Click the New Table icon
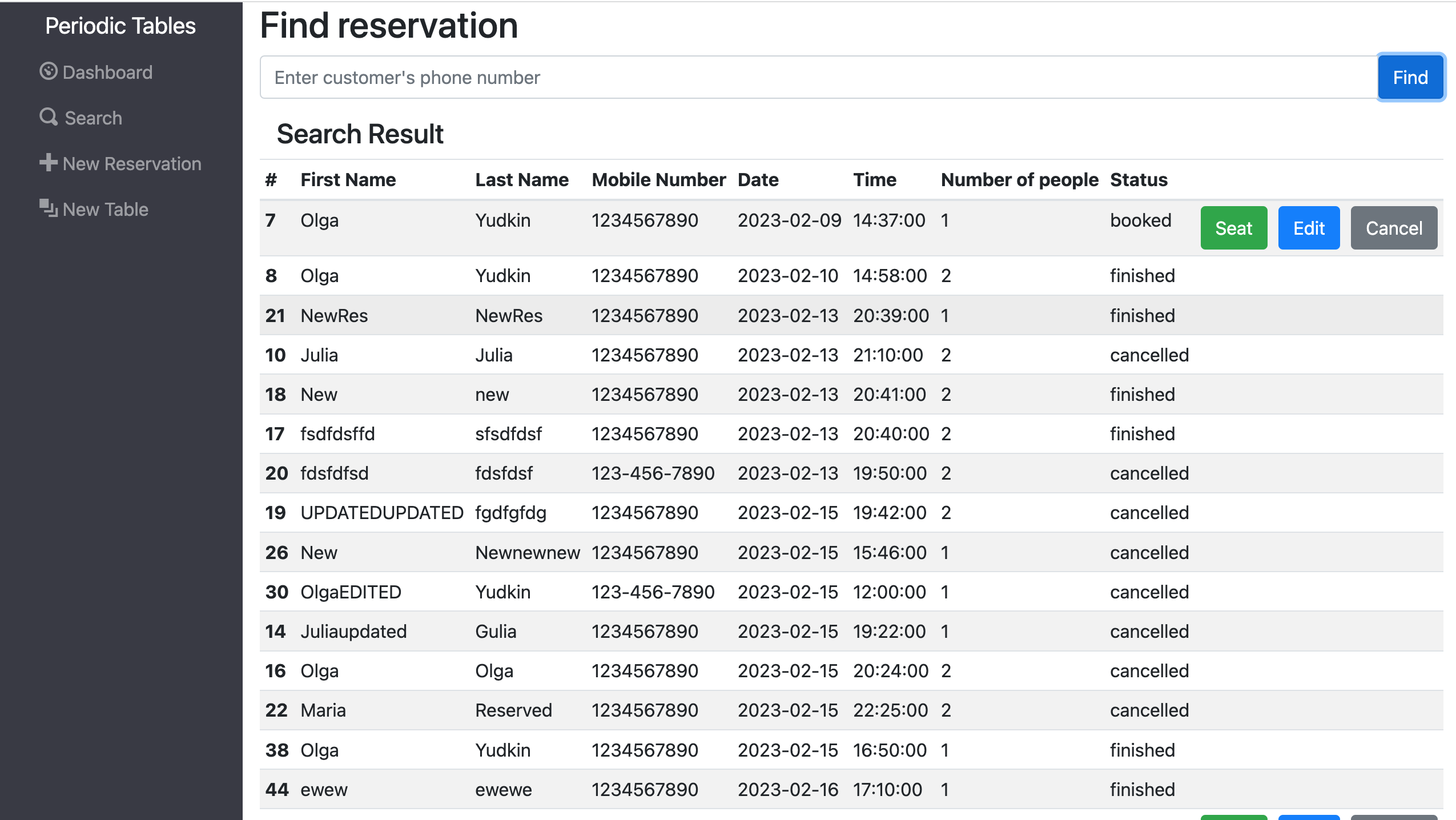This screenshot has width=1456, height=820. tap(49, 208)
